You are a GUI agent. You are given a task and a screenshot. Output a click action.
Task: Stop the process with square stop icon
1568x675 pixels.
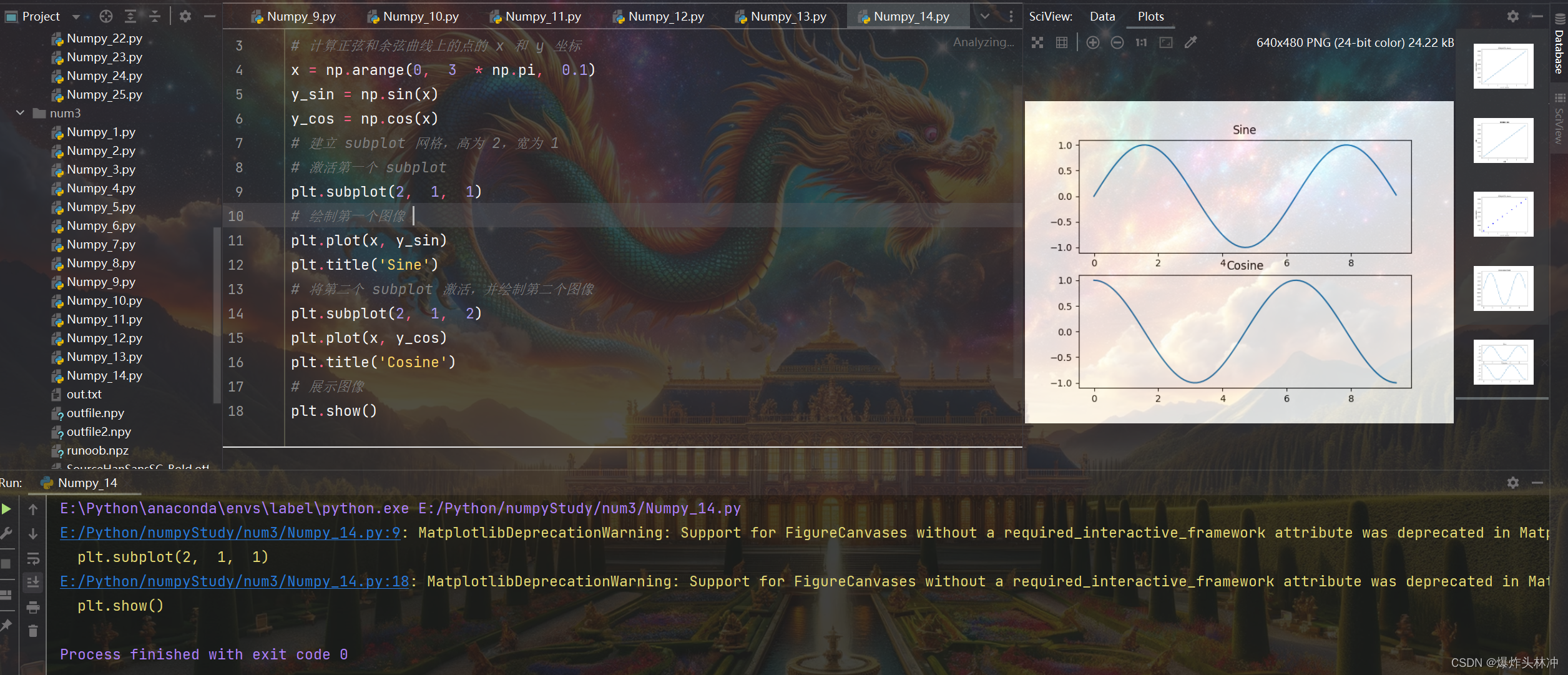6,563
